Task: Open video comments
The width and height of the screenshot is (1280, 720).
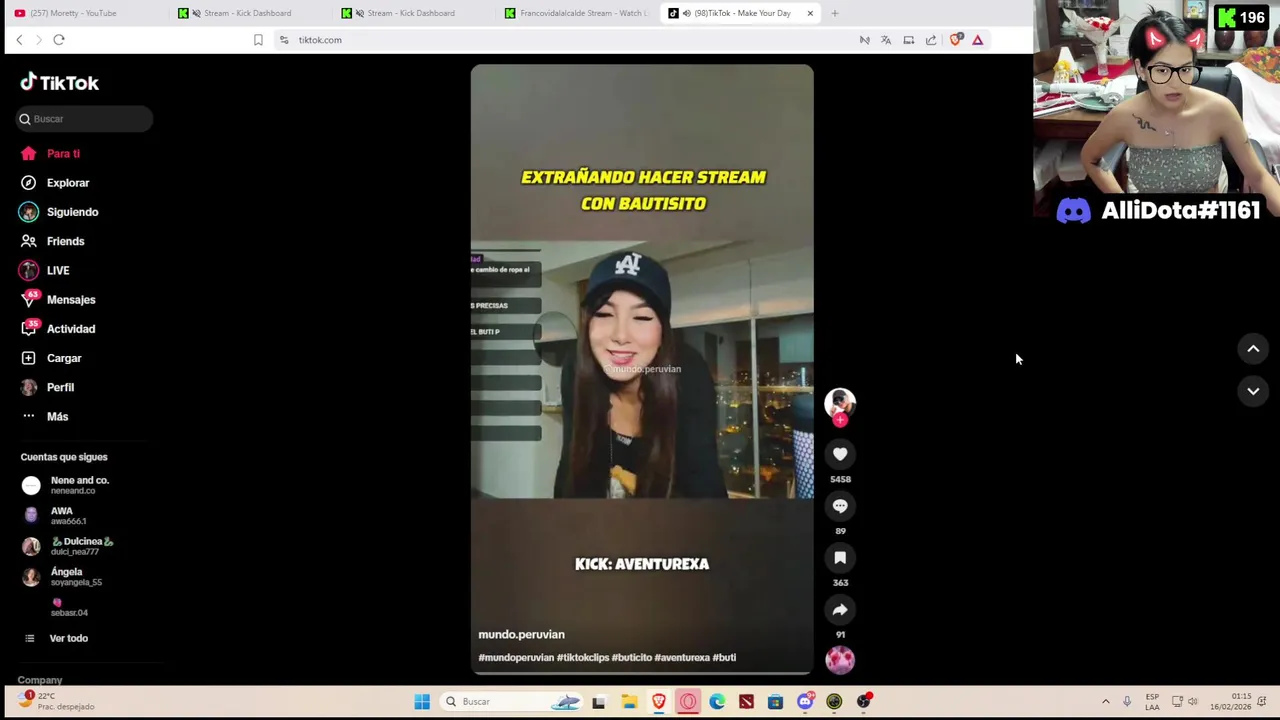Action: 840,506
